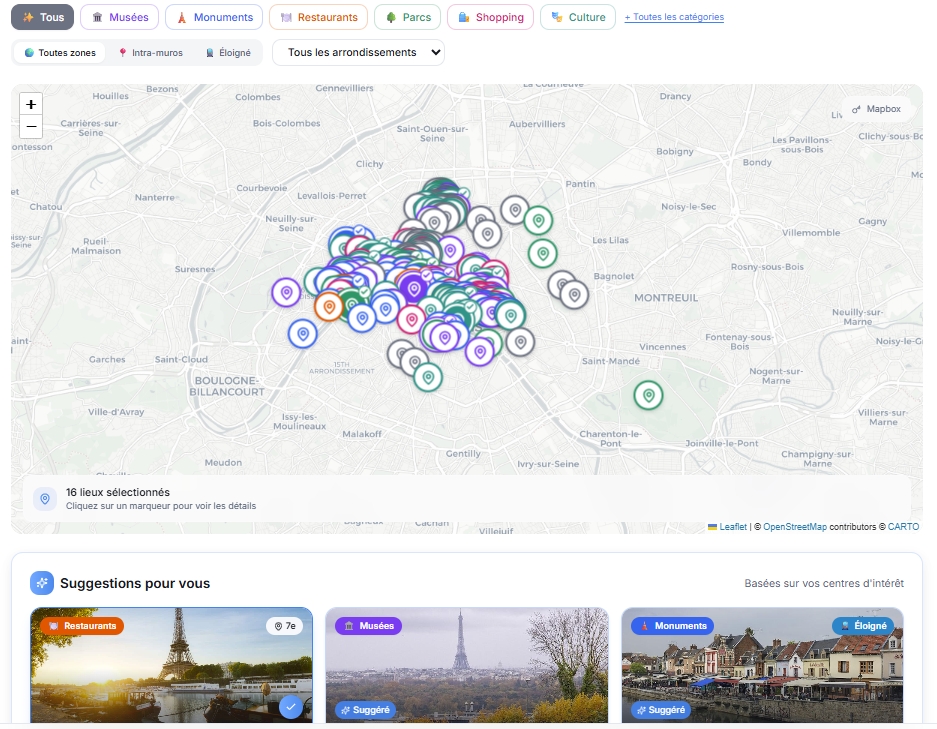Click the gray marker above Saint-Mandé road

click(x=520, y=342)
